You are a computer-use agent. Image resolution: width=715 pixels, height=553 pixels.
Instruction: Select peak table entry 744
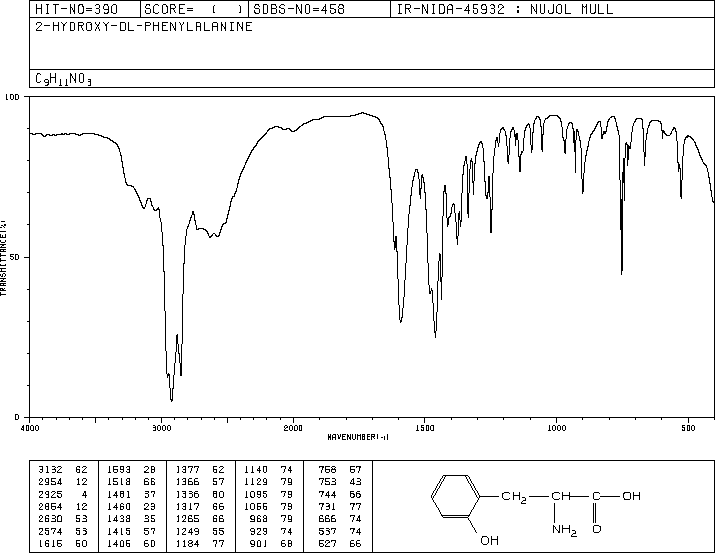(327, 494)
